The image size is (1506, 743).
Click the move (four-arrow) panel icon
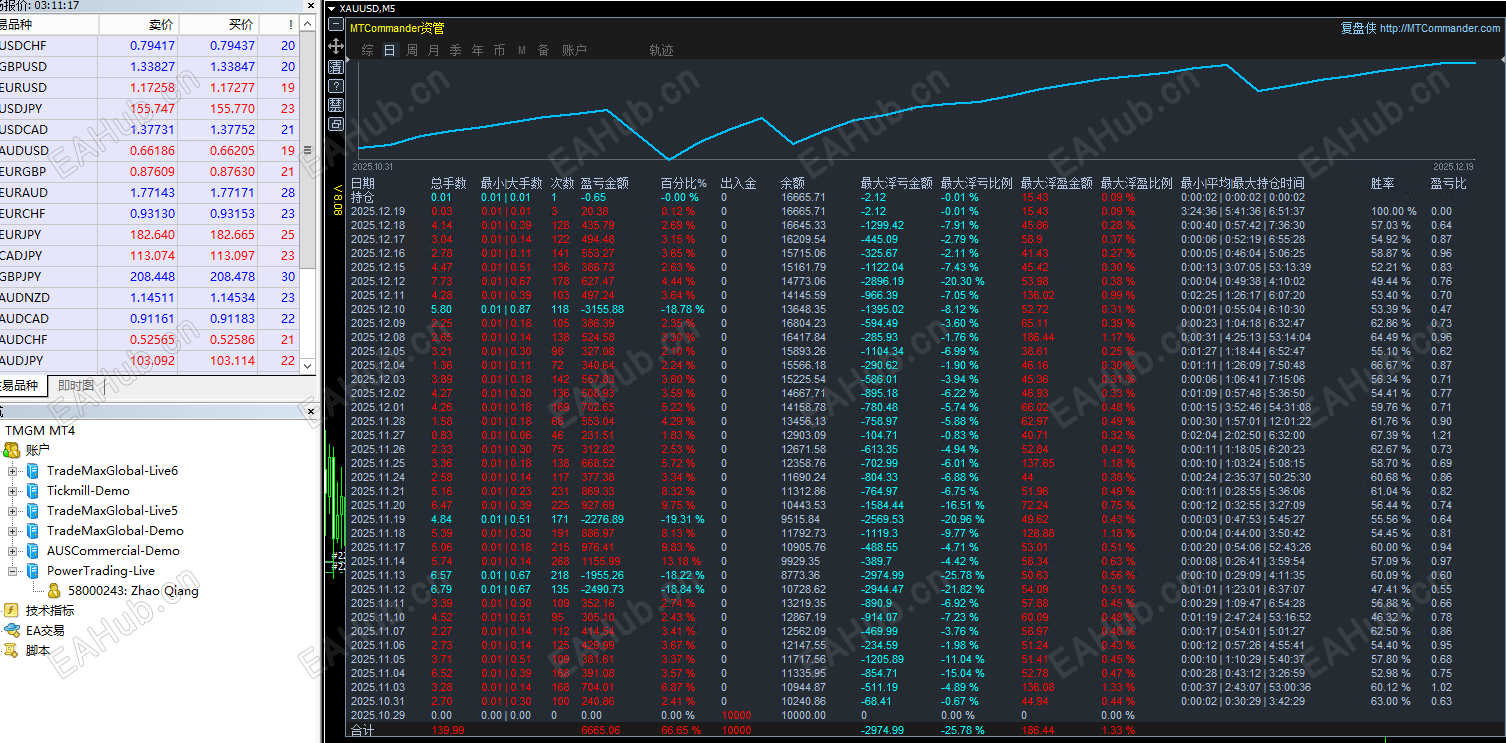click(x=336, y=46)
